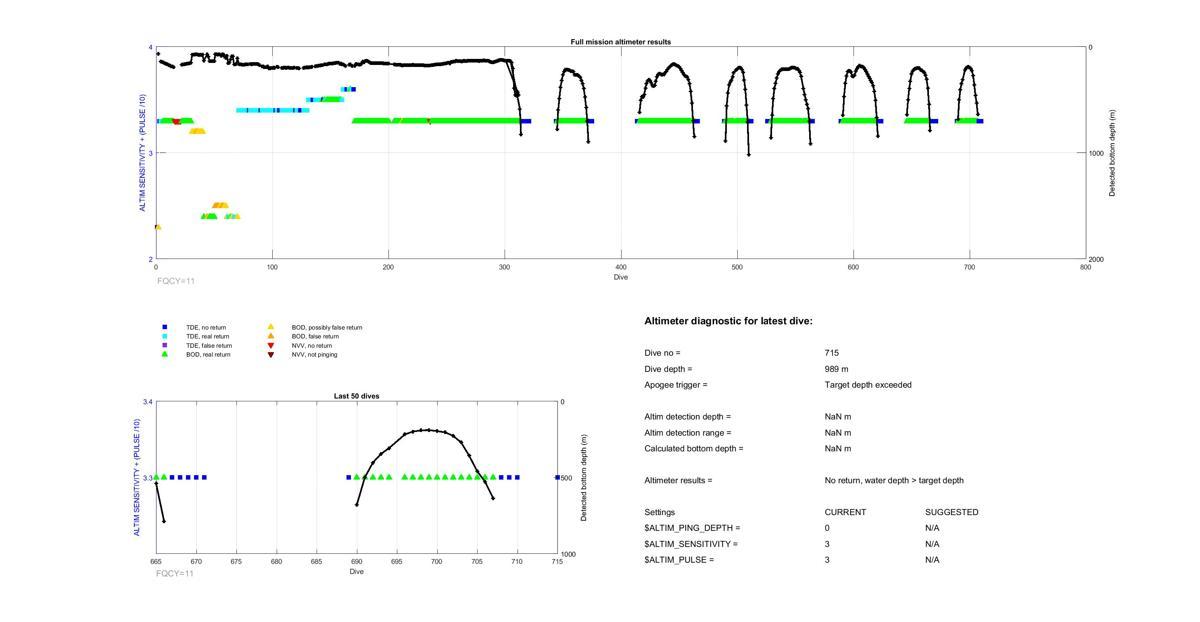
Task: Click the '$ALTIM_SENSITIVITY =' setting label
Action: pos(691,544)
